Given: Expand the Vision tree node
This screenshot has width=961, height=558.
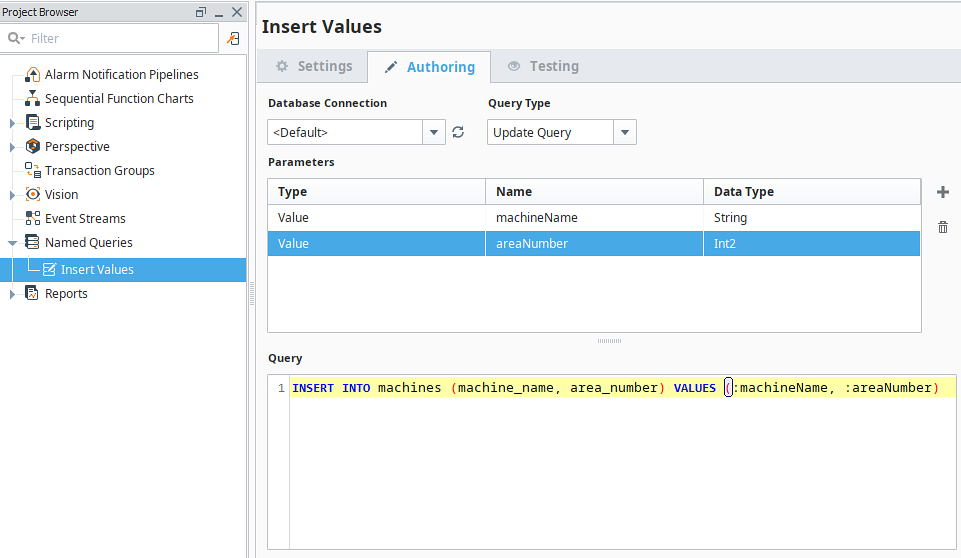Looking at the screenshot, I should click(x=12, y=195).
